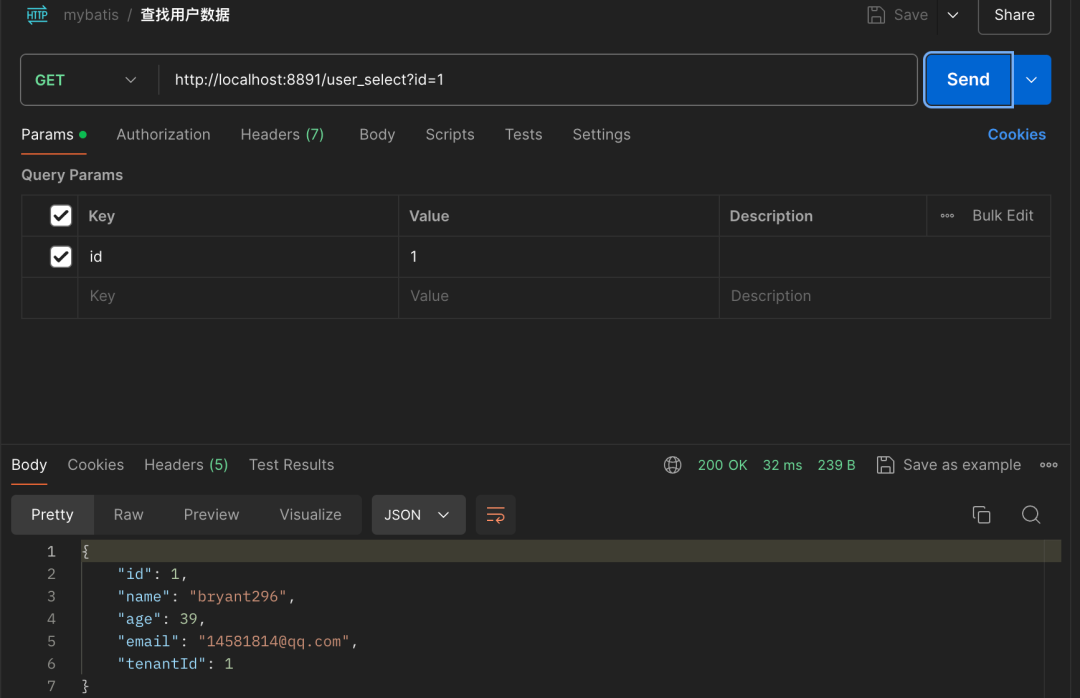Click the Share button
Viewport: 1080px width, 698px height.
(1014, 15)
